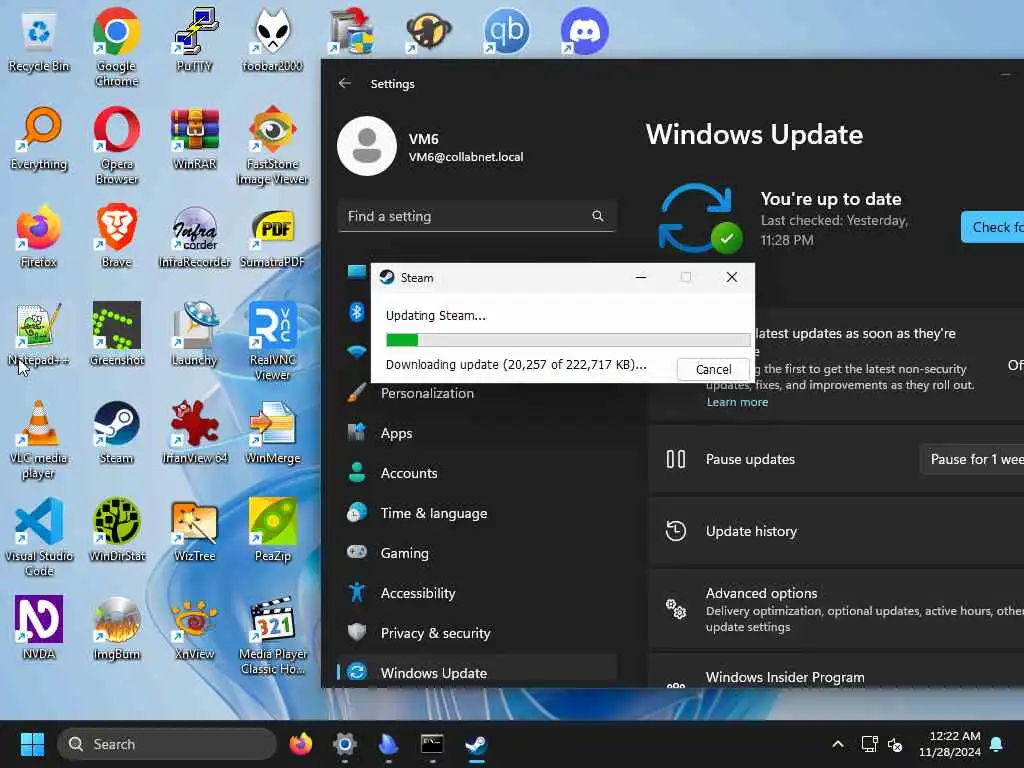This screenshot has height=768, width=1024.
Task: Open FastStone Image Viewer shortcut
Action: point(272,145)
